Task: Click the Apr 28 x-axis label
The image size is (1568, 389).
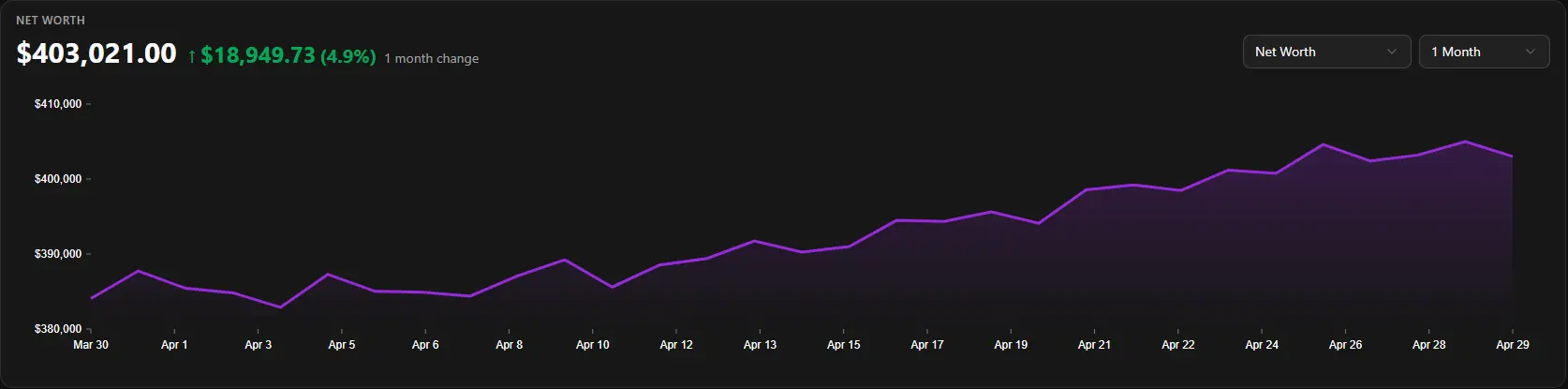Action: (1429, 345)
